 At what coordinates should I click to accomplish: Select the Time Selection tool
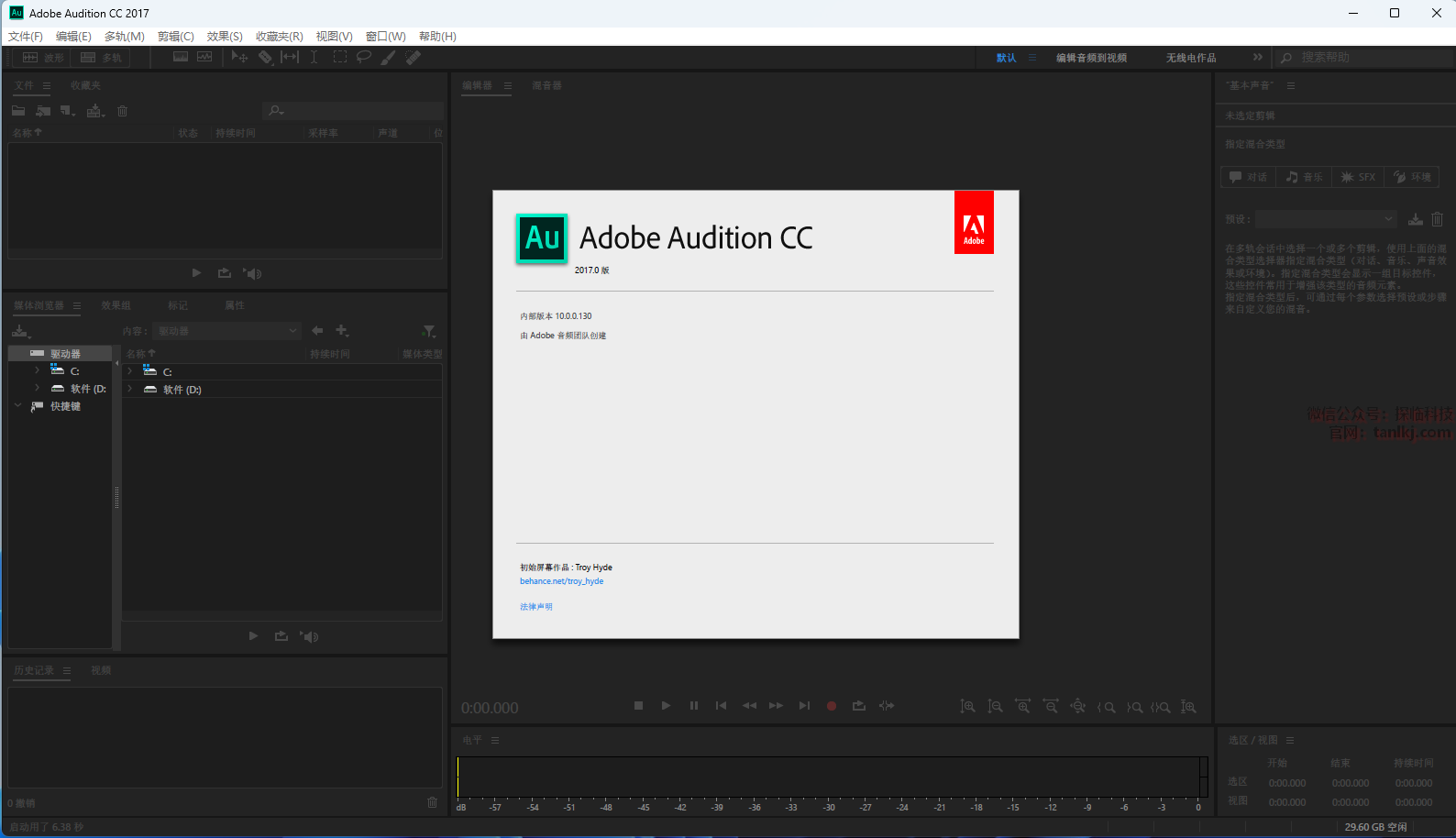click(x=314, y=57)
